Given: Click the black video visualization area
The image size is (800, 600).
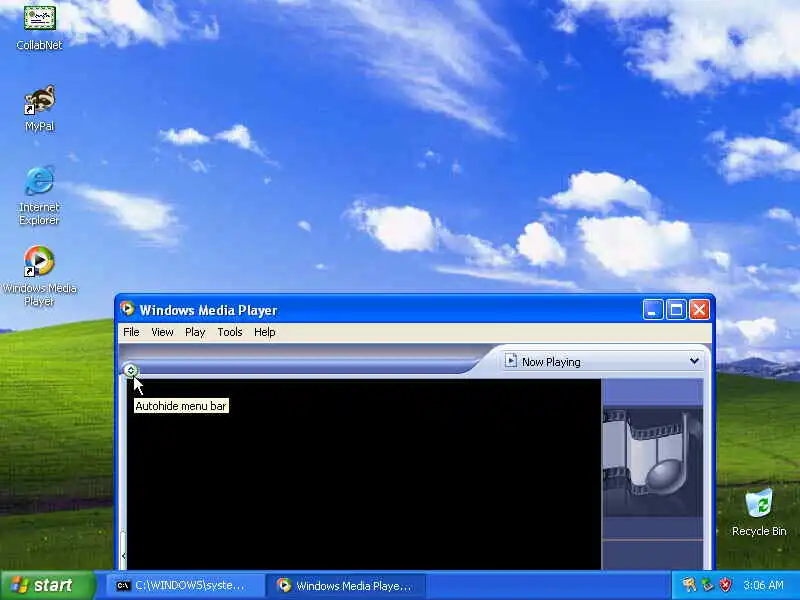Looking at the screenshot, I should pyautogui.click(x=364, y=474).
